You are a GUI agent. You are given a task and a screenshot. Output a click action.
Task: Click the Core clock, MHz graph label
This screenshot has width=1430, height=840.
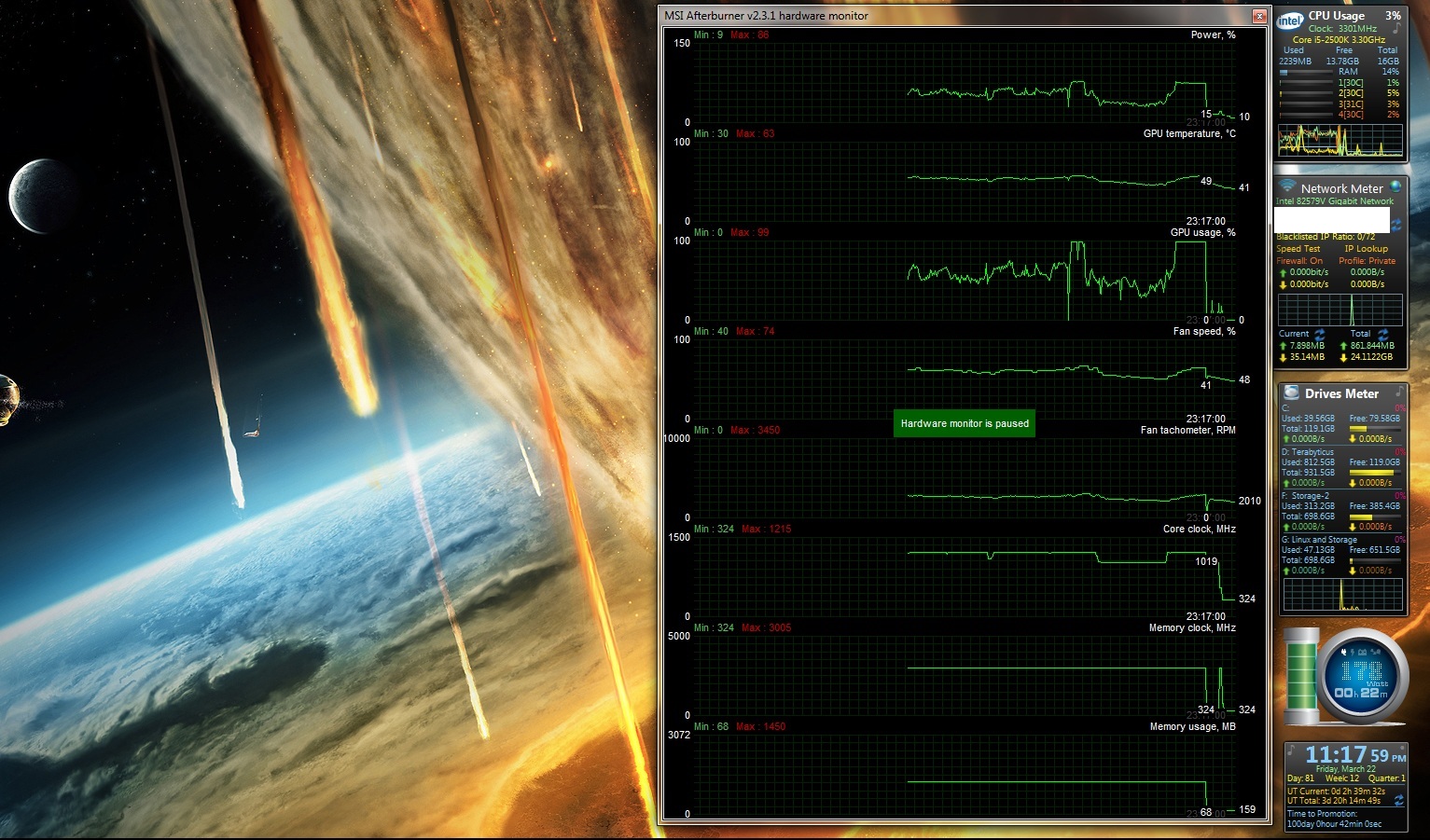click(x=1199, y=530)
